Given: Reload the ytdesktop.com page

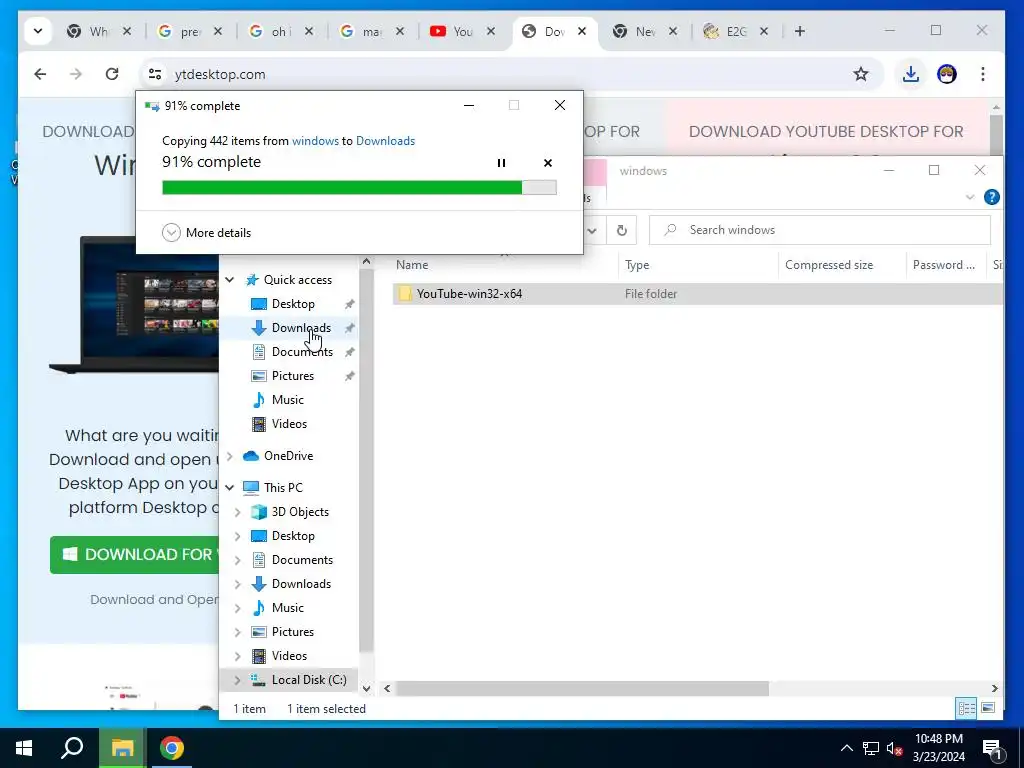Looking at the screenshot, I should (112, 74).
